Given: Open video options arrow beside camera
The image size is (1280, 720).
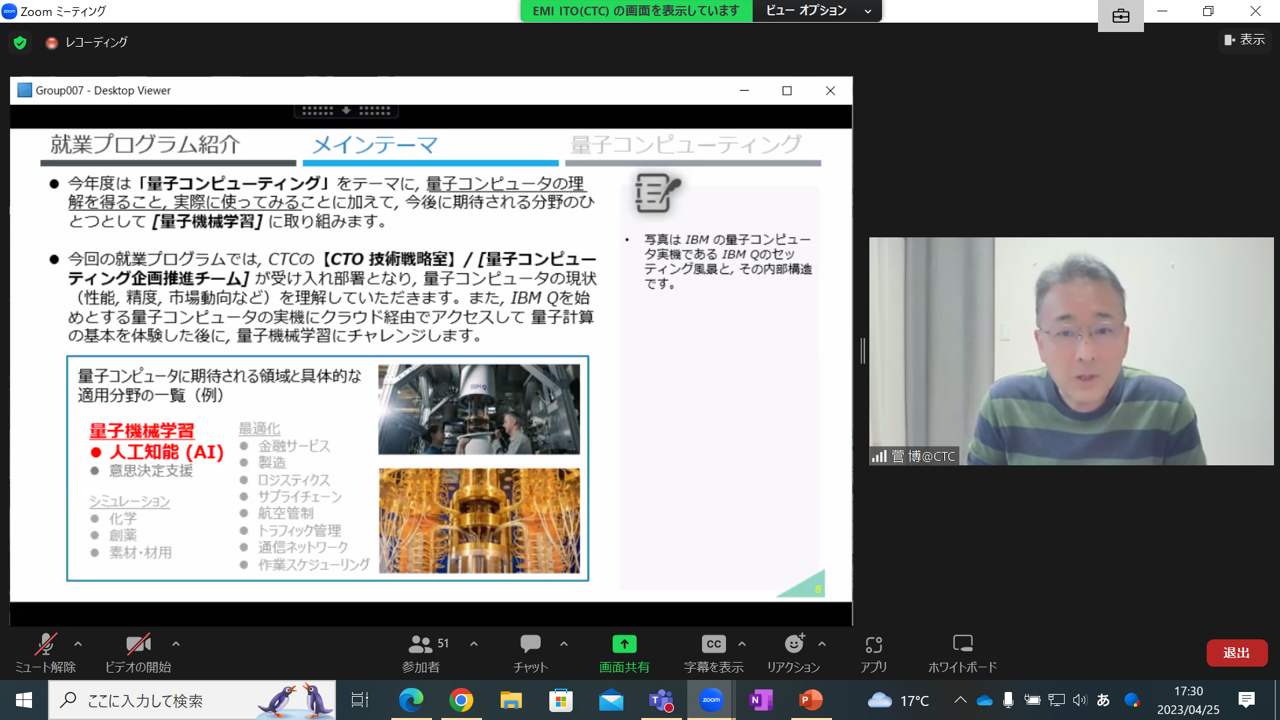Looking at the screenshot, I should [x=176, y=644].
